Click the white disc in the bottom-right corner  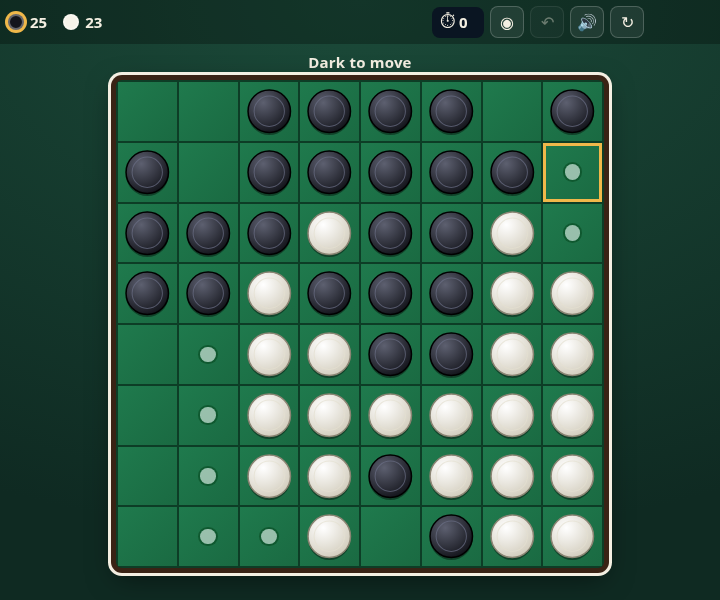(x=572, y=536)
